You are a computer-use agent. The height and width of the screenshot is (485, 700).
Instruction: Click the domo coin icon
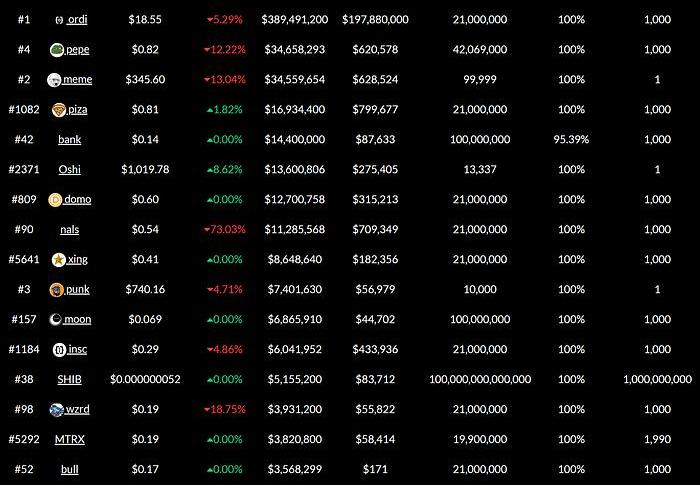[x=55, y=200]
